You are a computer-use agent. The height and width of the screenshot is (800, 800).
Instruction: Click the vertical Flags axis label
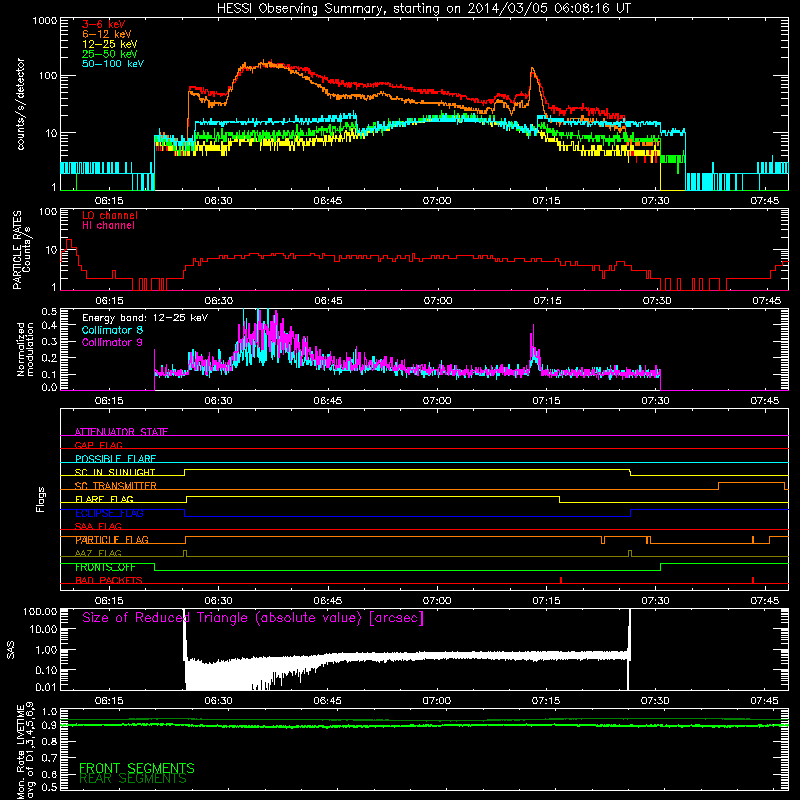[x=41, y=499]
